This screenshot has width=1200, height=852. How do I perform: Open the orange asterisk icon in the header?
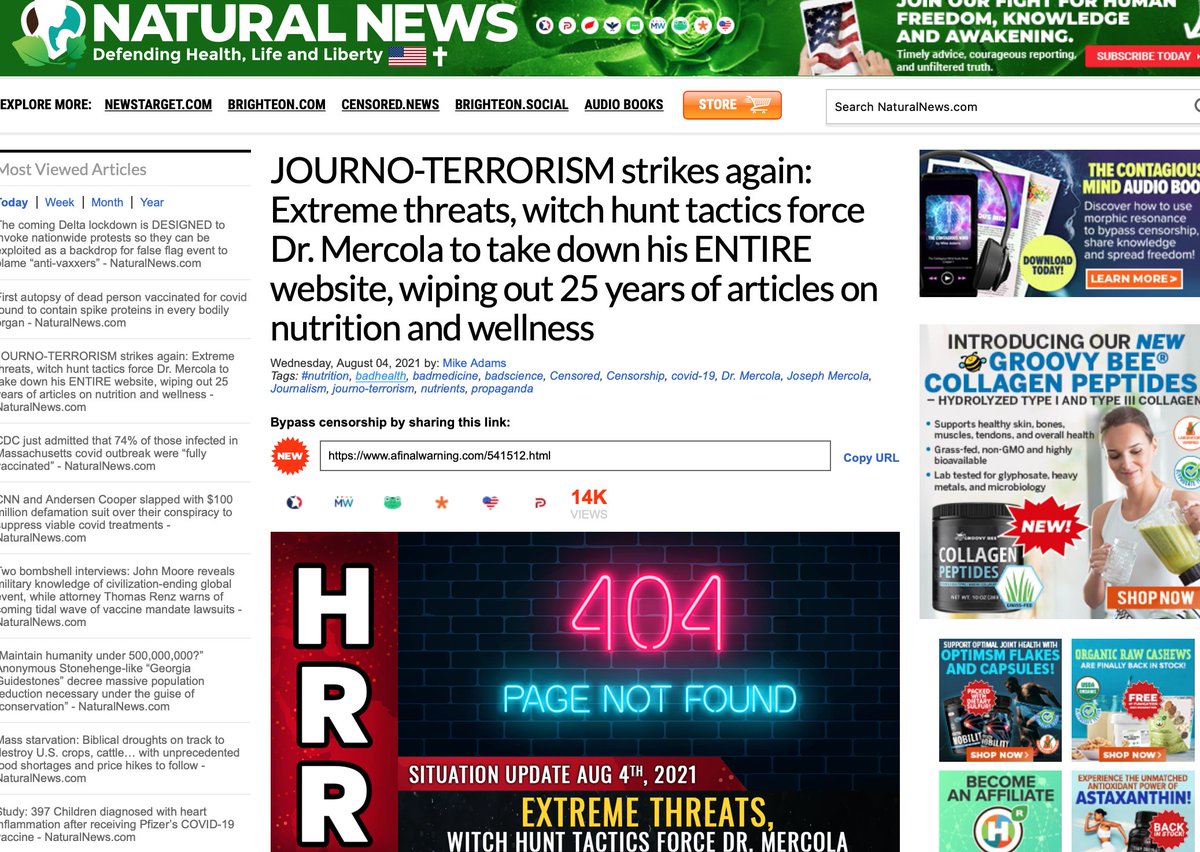pyautogui.click(x=702, y=25)
